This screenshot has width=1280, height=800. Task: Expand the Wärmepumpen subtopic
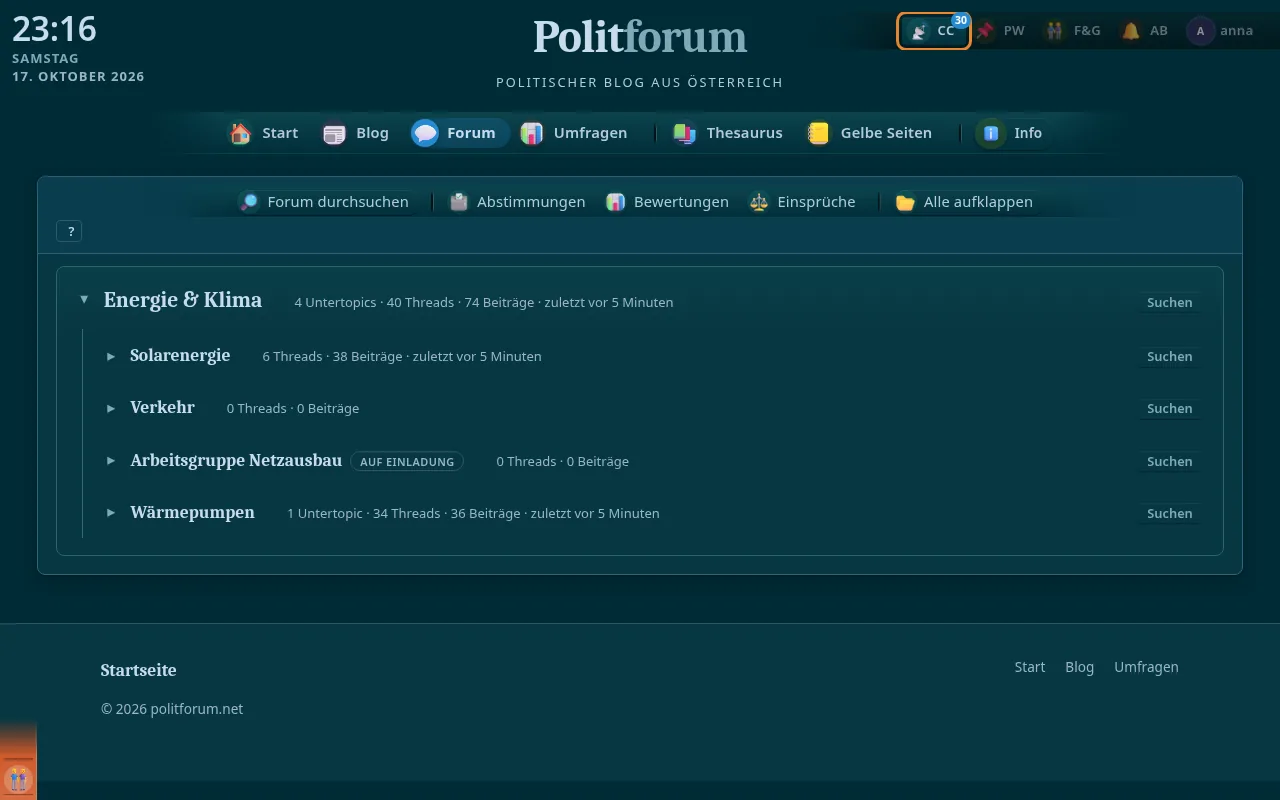pyautogui.click(x=111, y=513)
